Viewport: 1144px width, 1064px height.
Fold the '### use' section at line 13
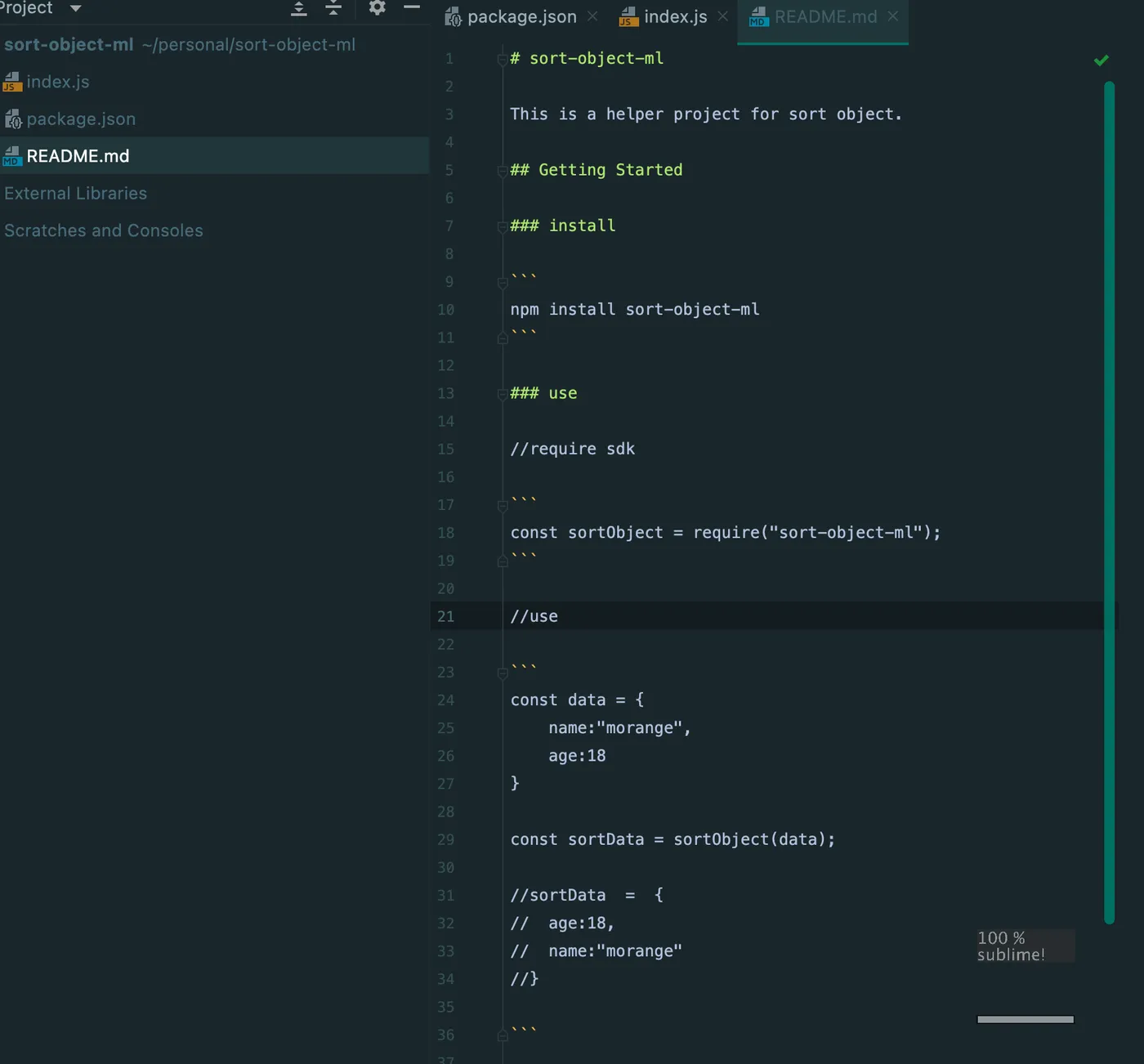point(502,394)
